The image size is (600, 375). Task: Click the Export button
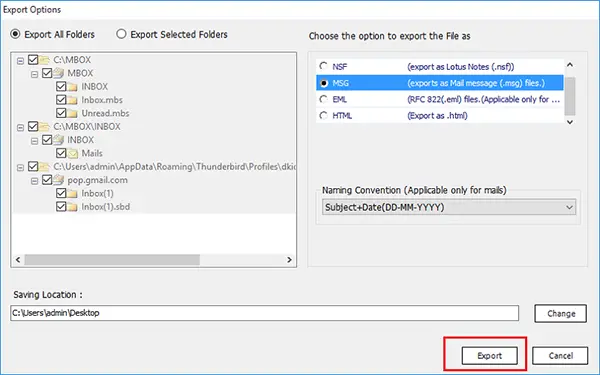tap(489, 355)
